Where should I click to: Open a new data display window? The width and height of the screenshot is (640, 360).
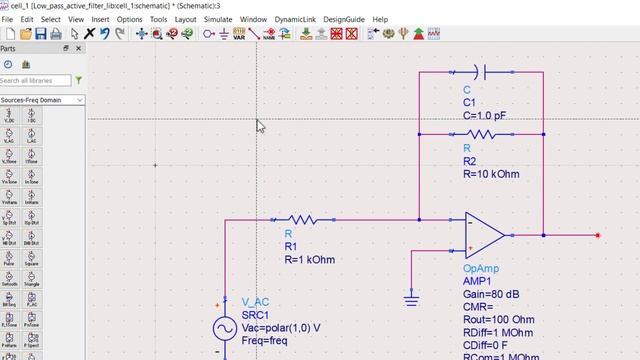(433, 34)
